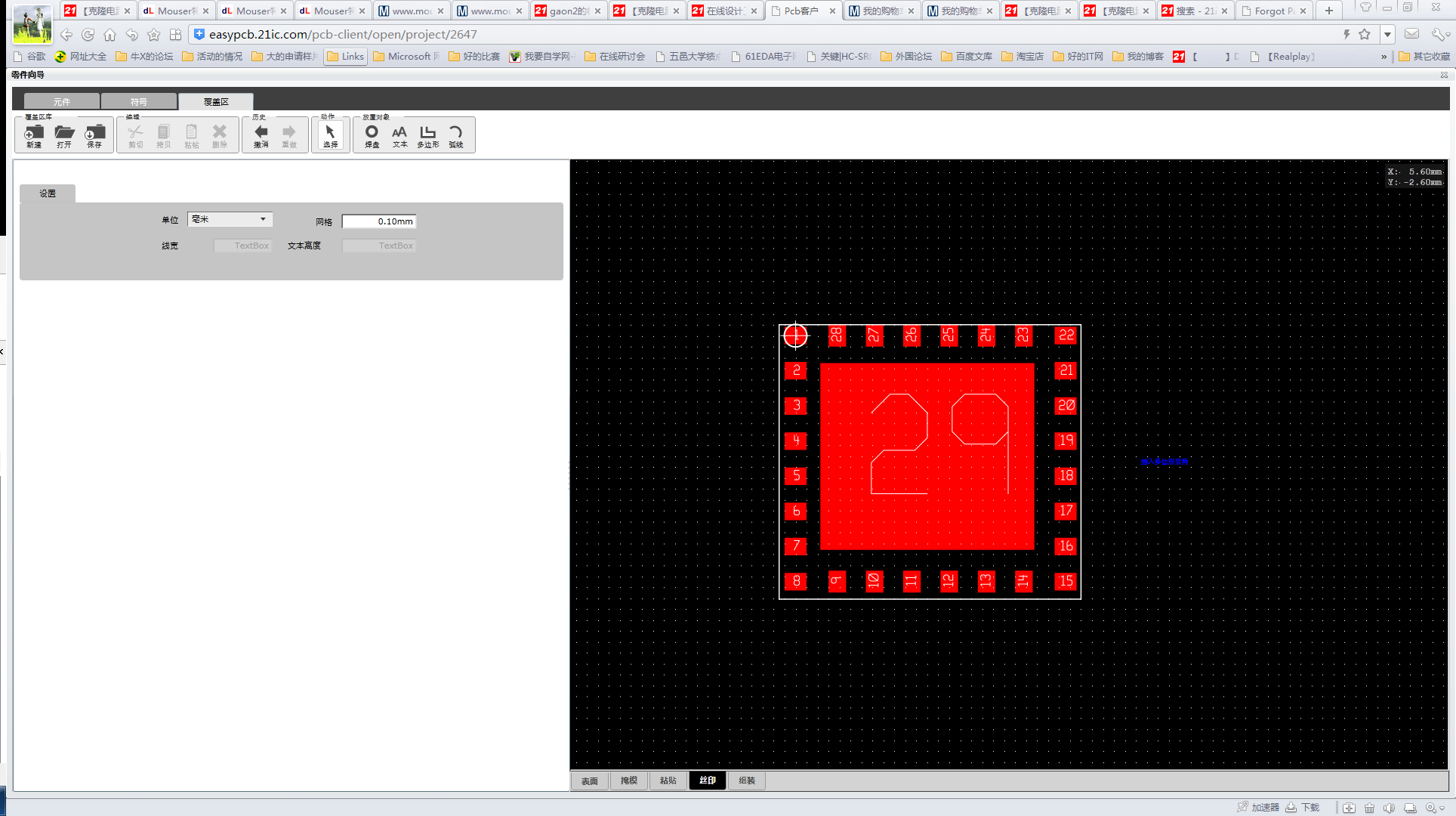The height and width of the screenshot is (816, 1456).
Task: Open the wrench tools icon in browser
Action: point(1439,35)
